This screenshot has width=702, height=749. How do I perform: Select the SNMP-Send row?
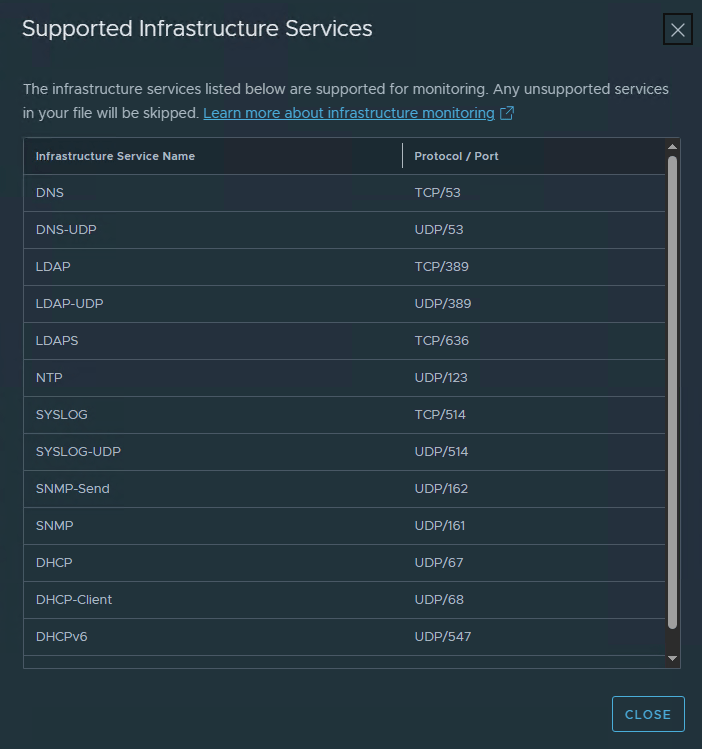click(72, 489)
